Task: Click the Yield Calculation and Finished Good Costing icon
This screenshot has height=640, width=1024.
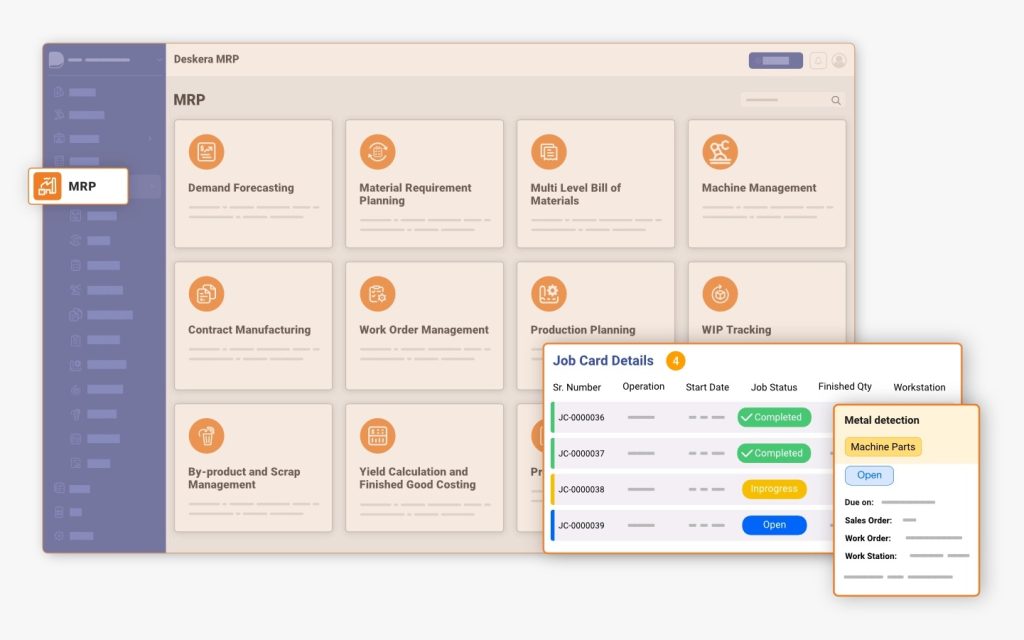Action: 377,436
